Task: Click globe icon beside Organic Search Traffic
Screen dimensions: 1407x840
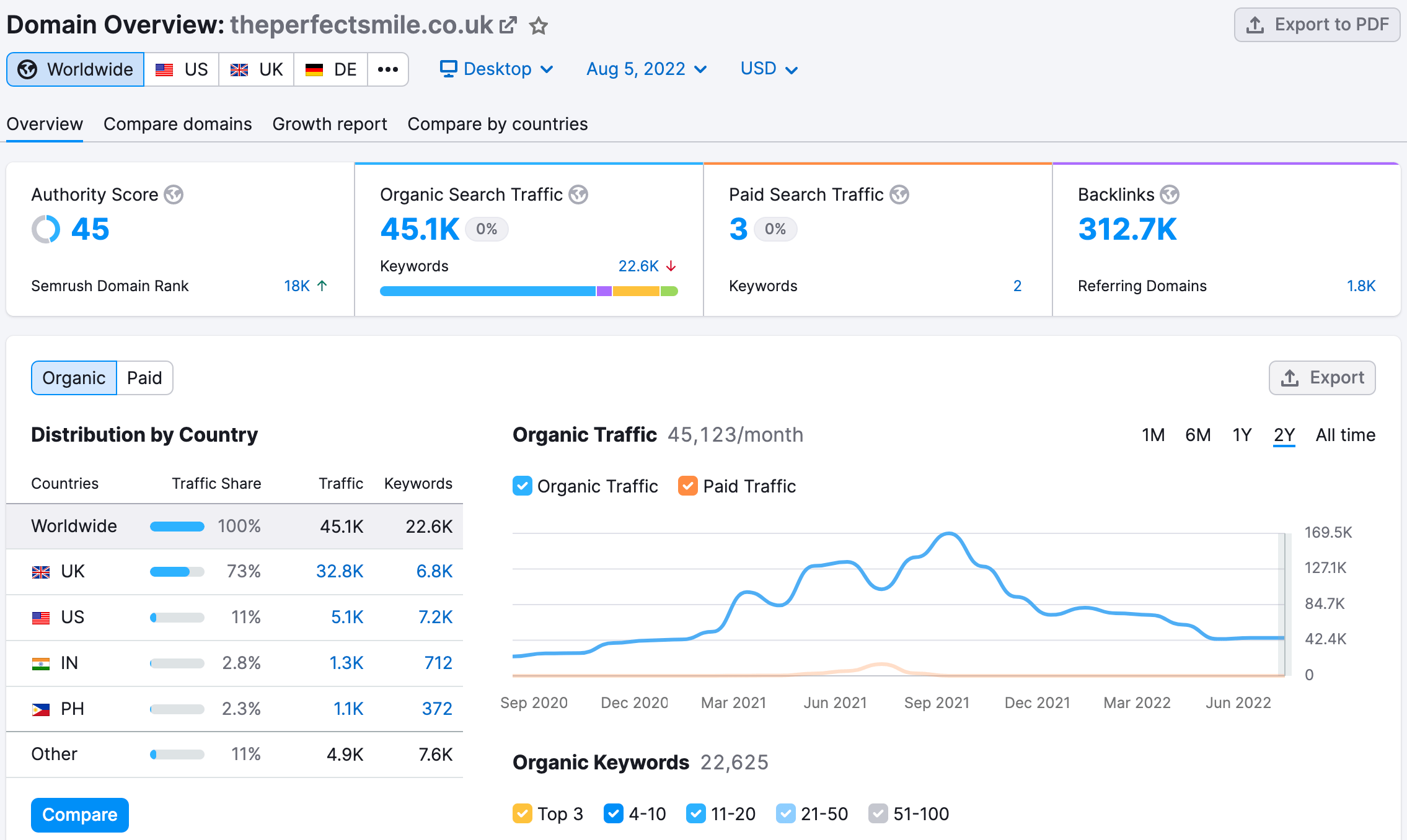Action: [578, 195]
